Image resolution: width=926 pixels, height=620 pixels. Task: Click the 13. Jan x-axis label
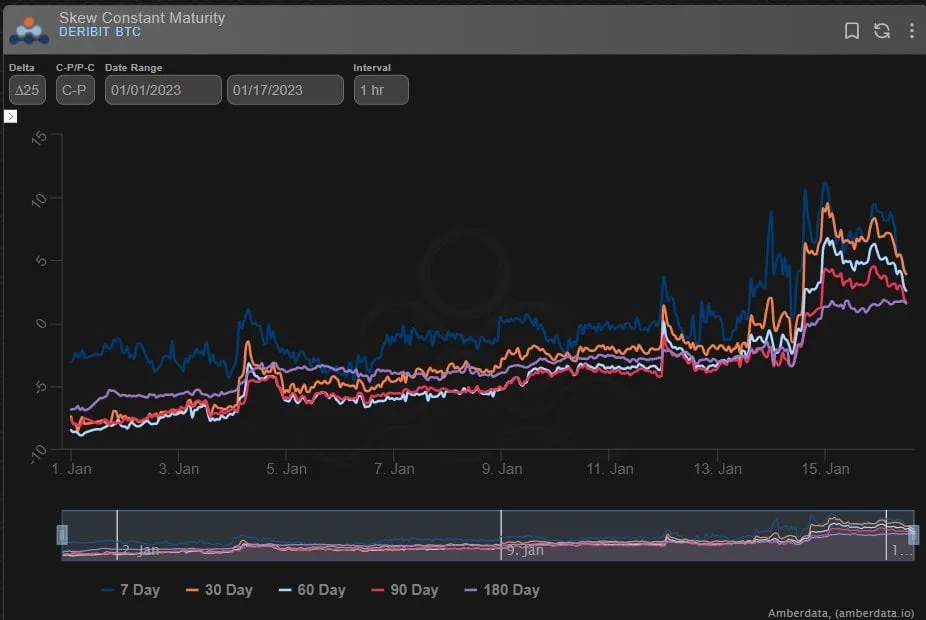pyautogui.click(x=718, y=469)
